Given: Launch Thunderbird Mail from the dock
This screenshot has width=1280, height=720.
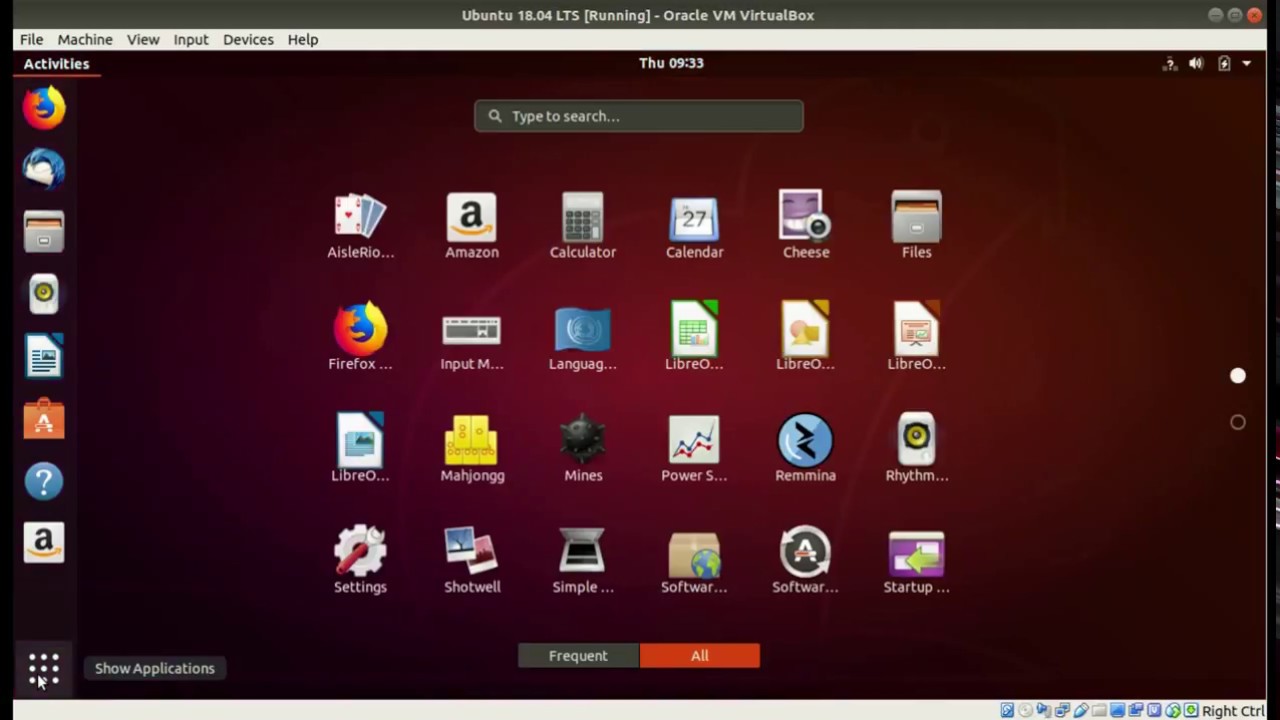Looking at the screenshot, I should (44, 169).
